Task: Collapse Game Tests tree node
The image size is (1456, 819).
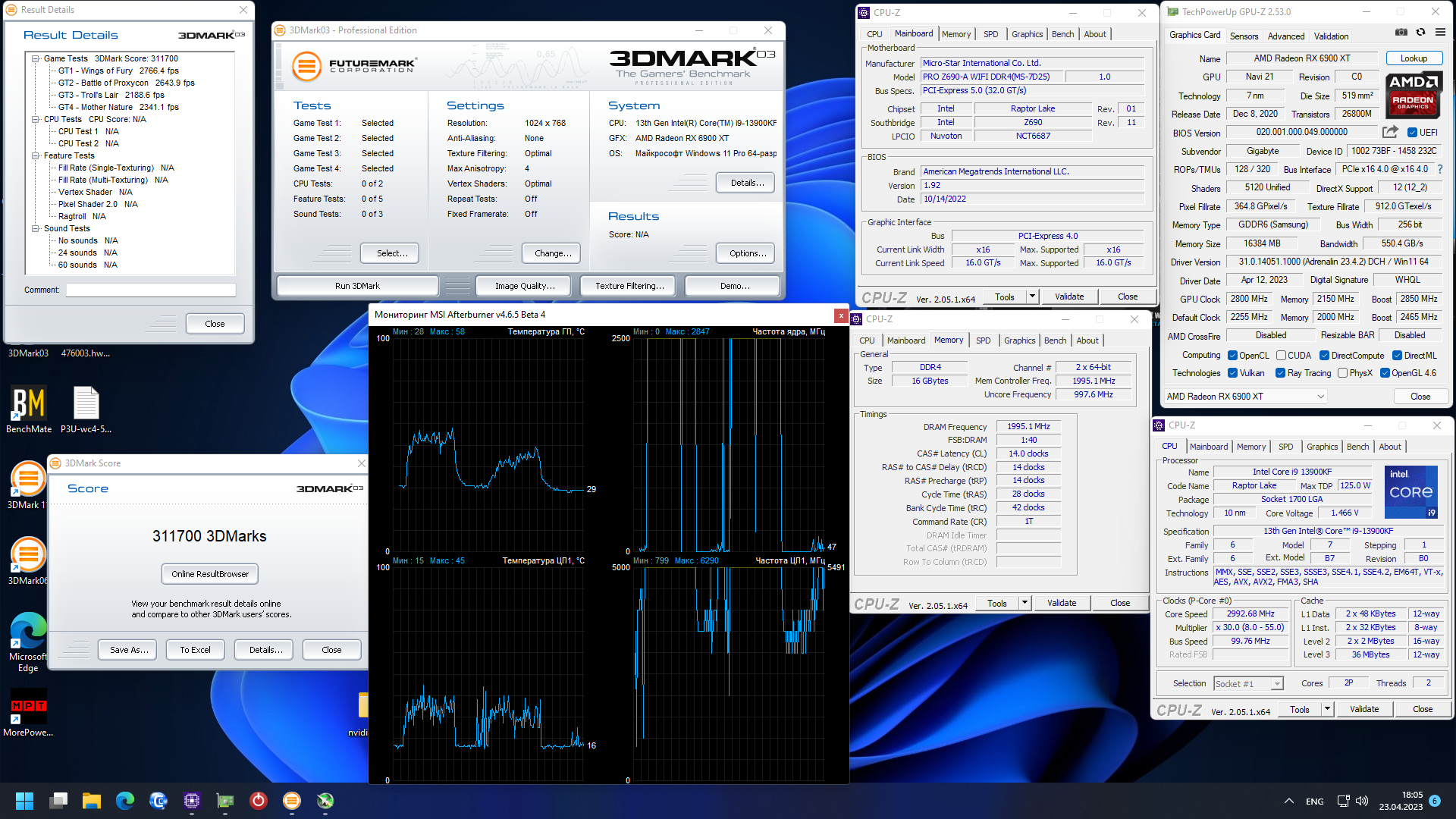Action: (x=36, y=58)
